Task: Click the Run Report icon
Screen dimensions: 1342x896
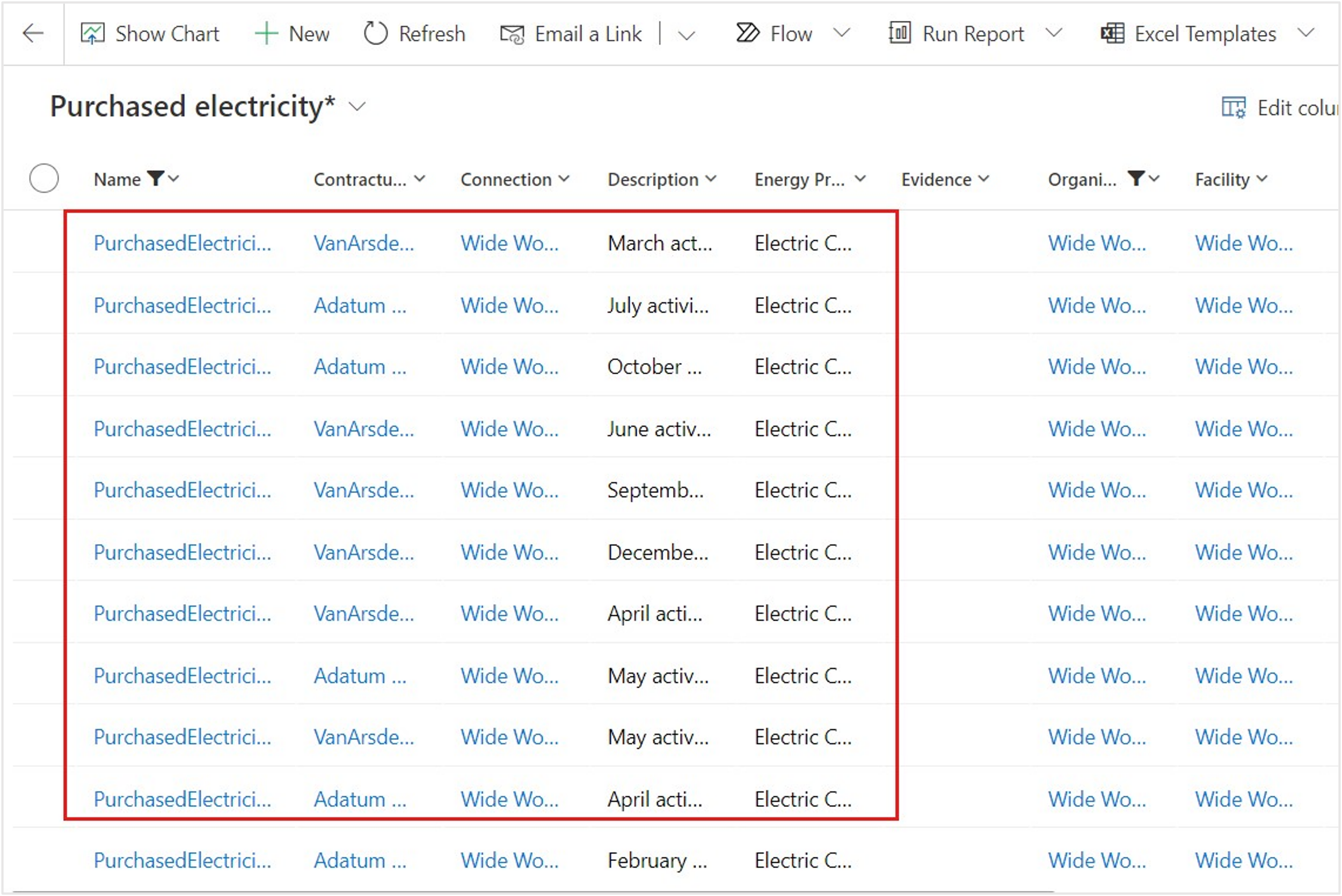Action: [x=899, y=33]
